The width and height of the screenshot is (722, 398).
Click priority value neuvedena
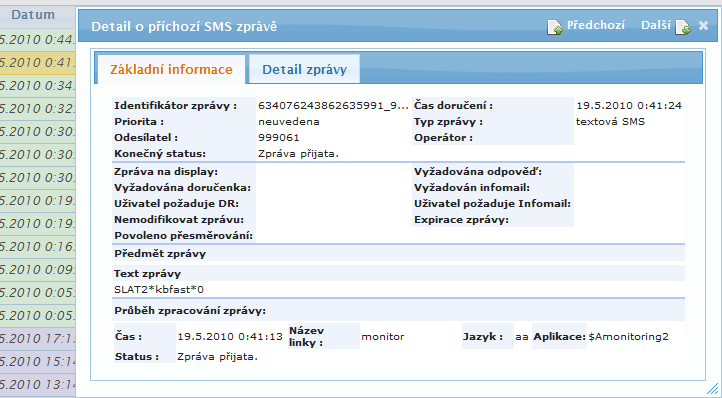click(289, 122)
